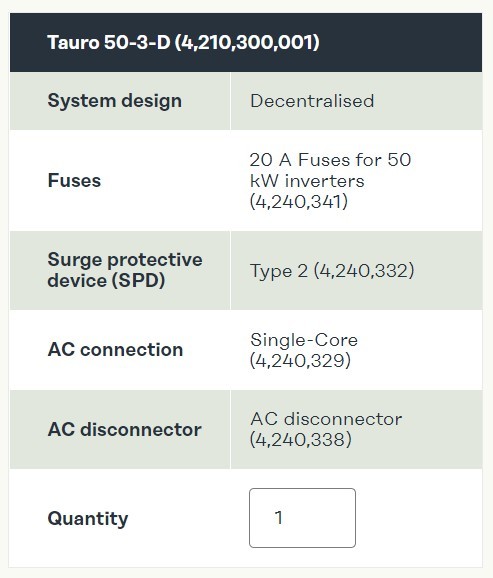Click the (4,240,341) fuse article number

299,202
